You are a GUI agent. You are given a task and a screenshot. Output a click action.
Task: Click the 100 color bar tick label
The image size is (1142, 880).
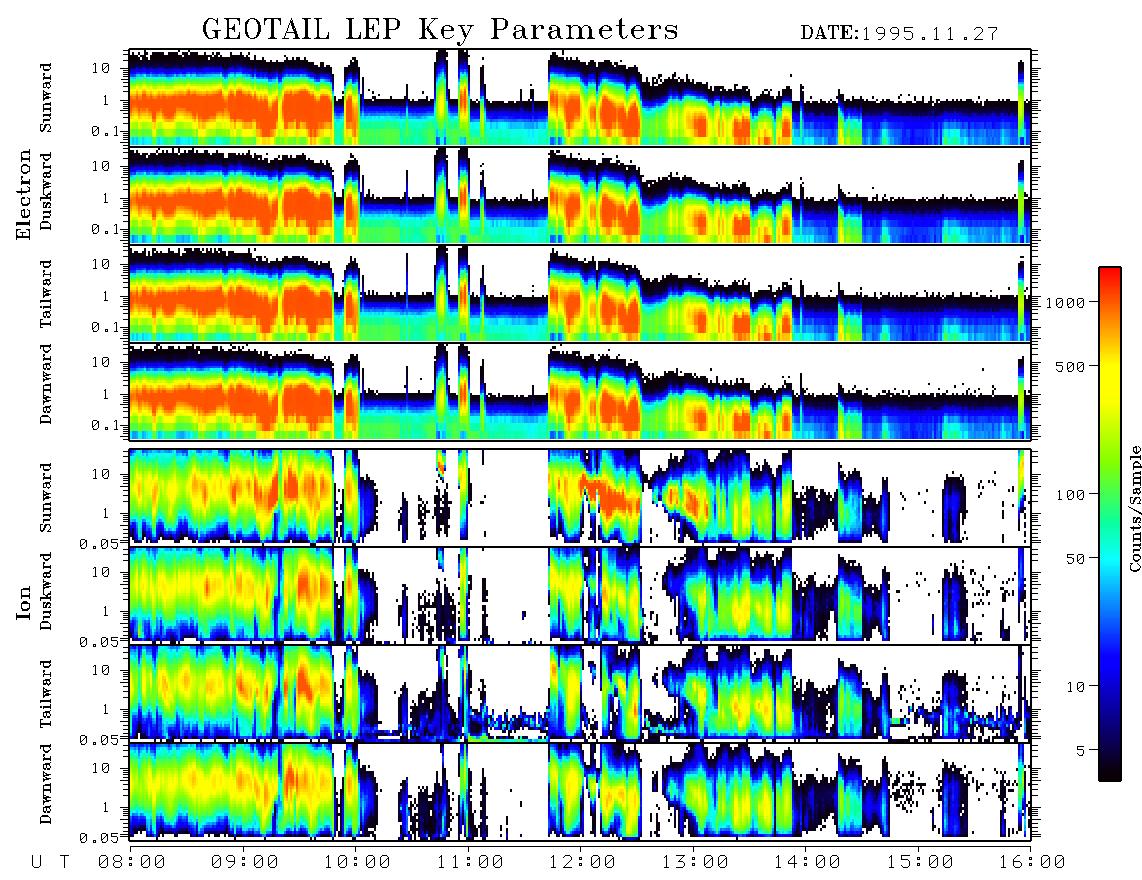pos(1069,495)
